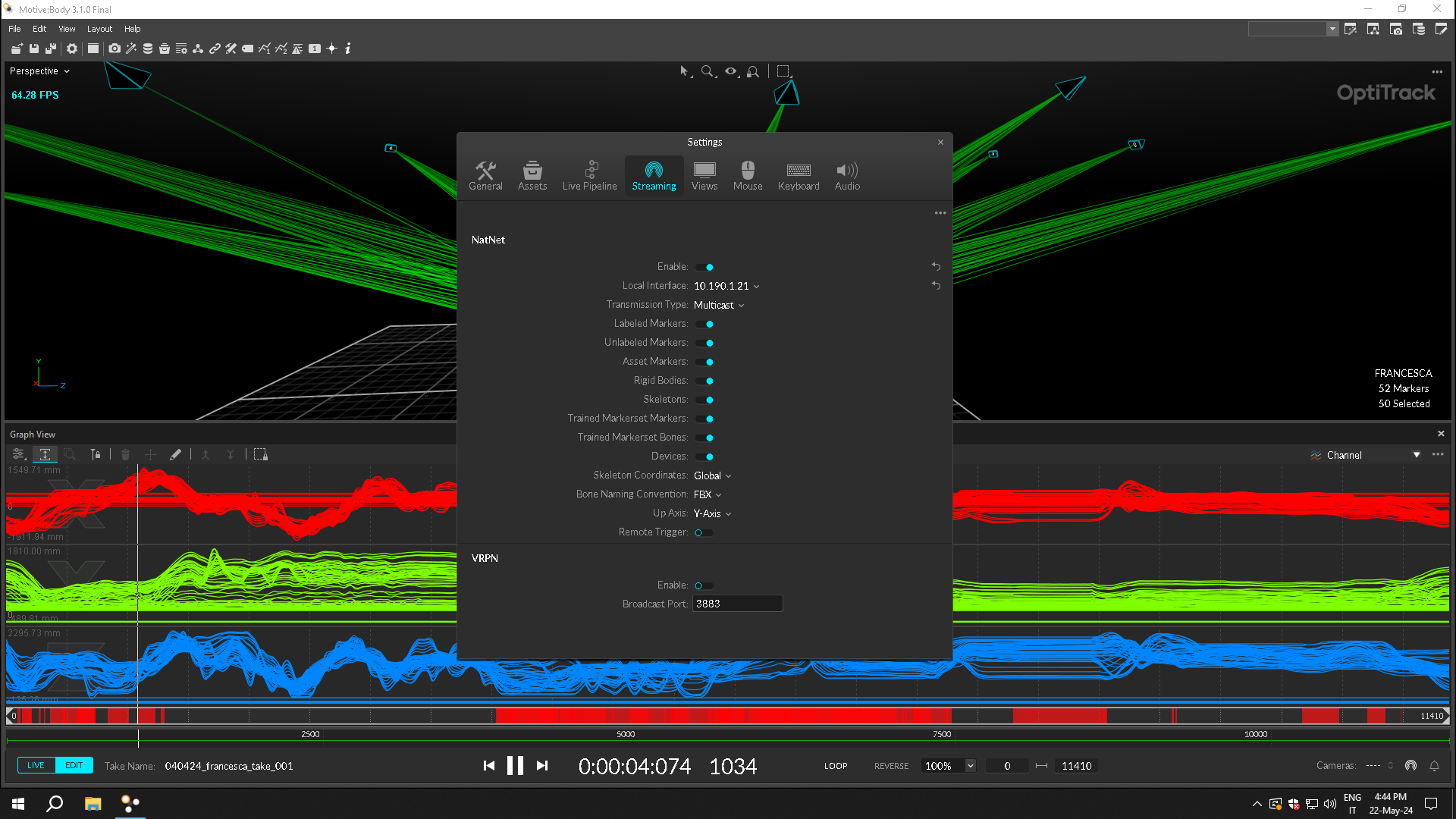The height and width of the screenshot is (819, 1456).
Task: Click the repair tools wrench icon
Action: point(231,49)
